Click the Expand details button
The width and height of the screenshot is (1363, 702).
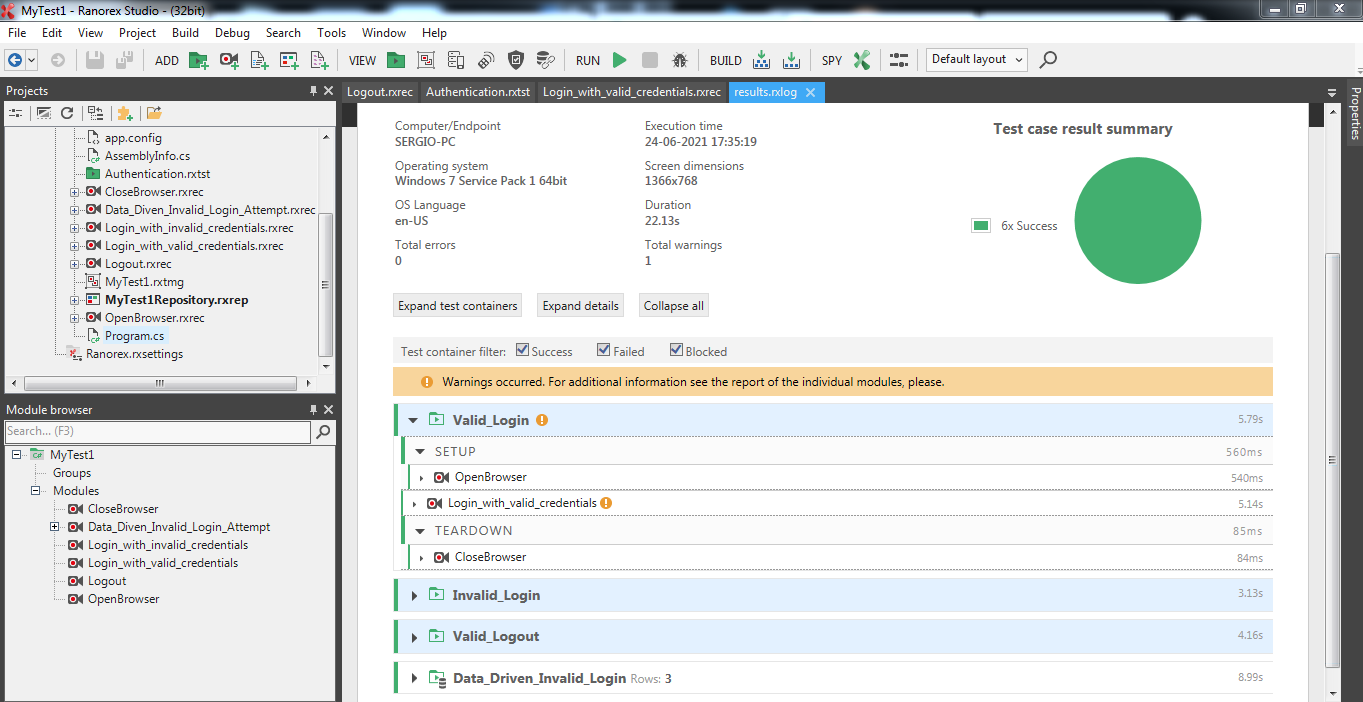click(x=581, y=306)
